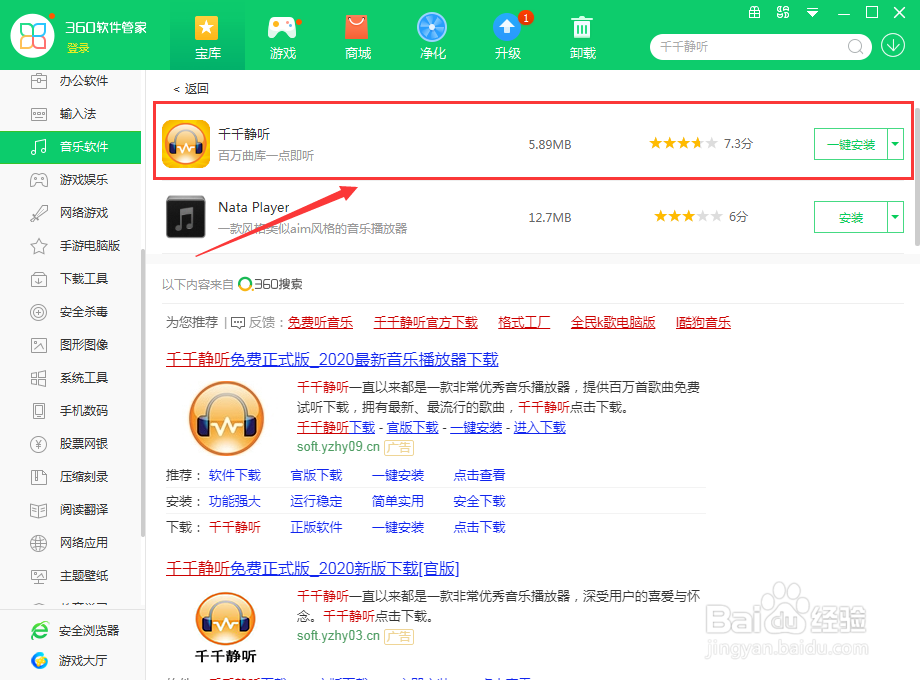Select 音乐软件 music category

[70, 147]
